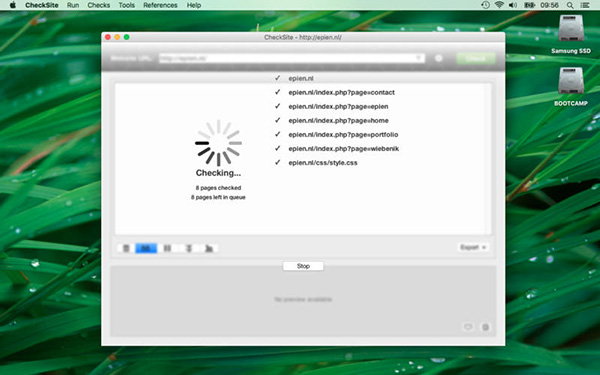Expand the URL history dropdown arrow
The width and height of the screenshot is (600, 375).
pos(418,58)
